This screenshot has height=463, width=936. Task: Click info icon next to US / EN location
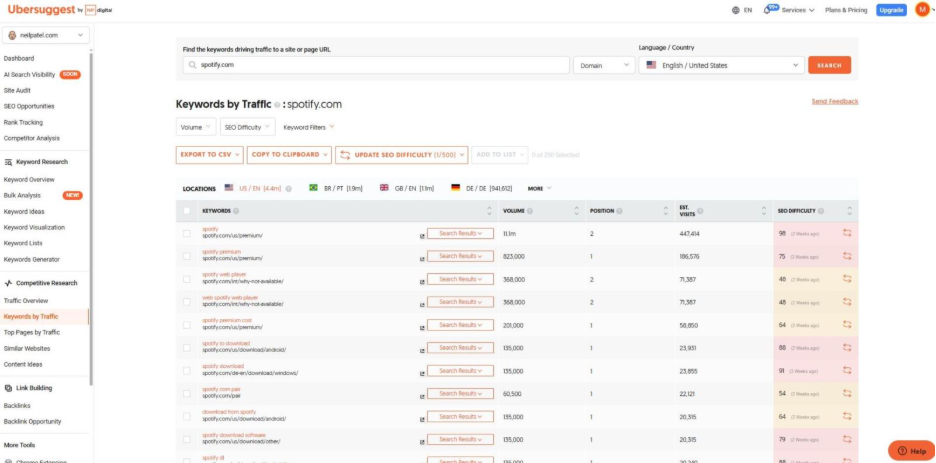[x=289, y=189]
